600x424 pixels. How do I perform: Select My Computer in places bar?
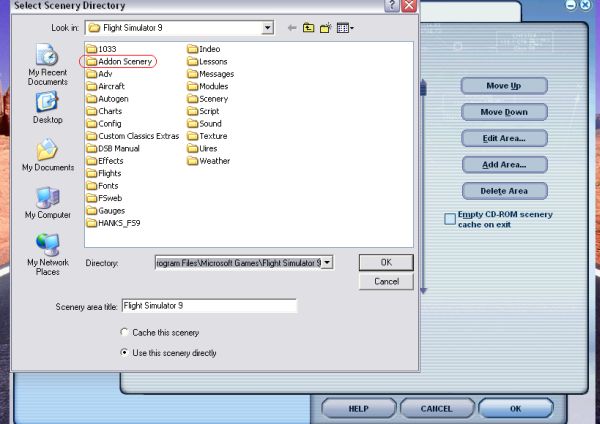pyautogui.click(x=47, y=203)
